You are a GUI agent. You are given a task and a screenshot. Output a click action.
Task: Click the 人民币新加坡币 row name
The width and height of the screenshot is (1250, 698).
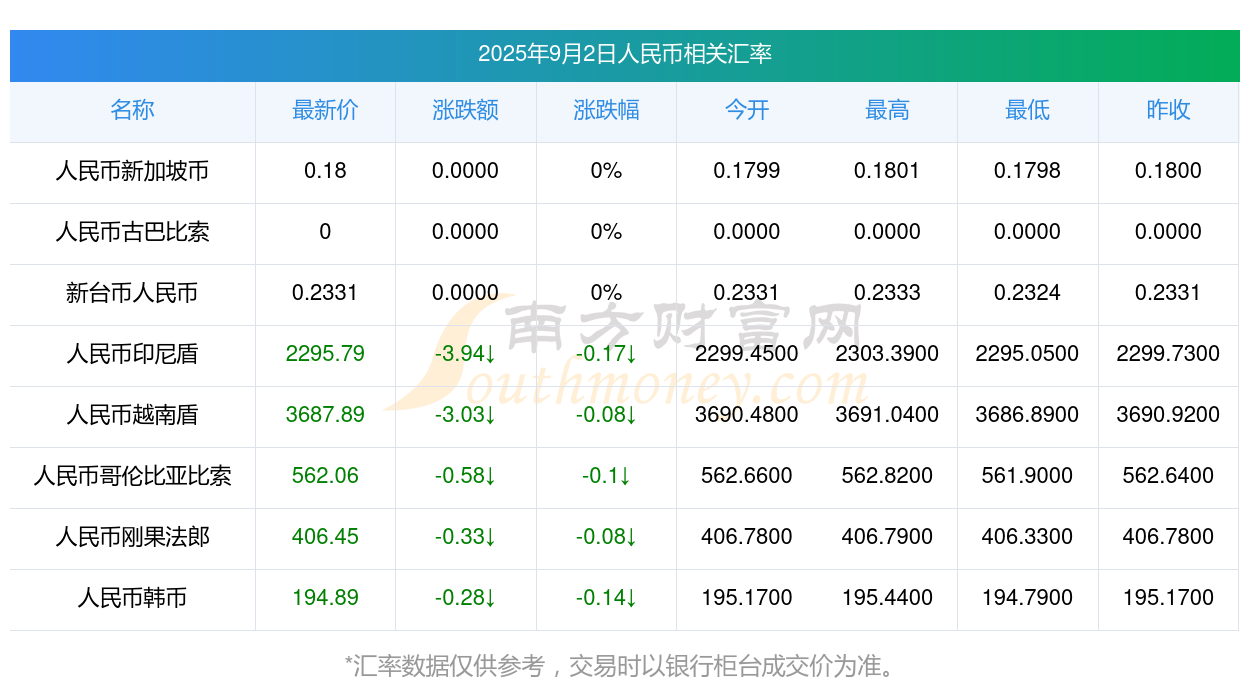(132, 171)
